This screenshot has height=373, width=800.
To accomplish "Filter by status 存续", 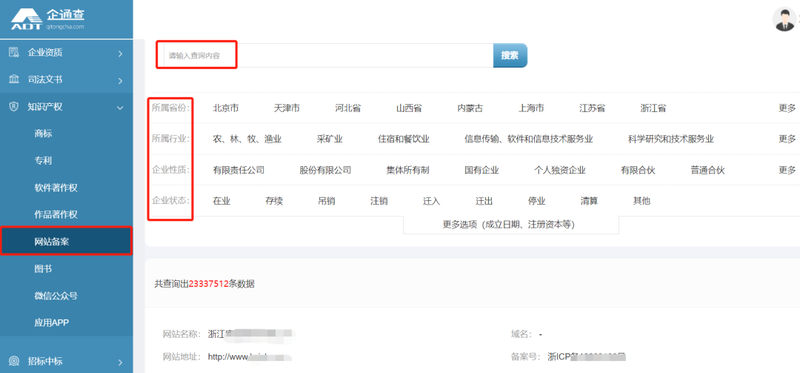I will (274, 201).
